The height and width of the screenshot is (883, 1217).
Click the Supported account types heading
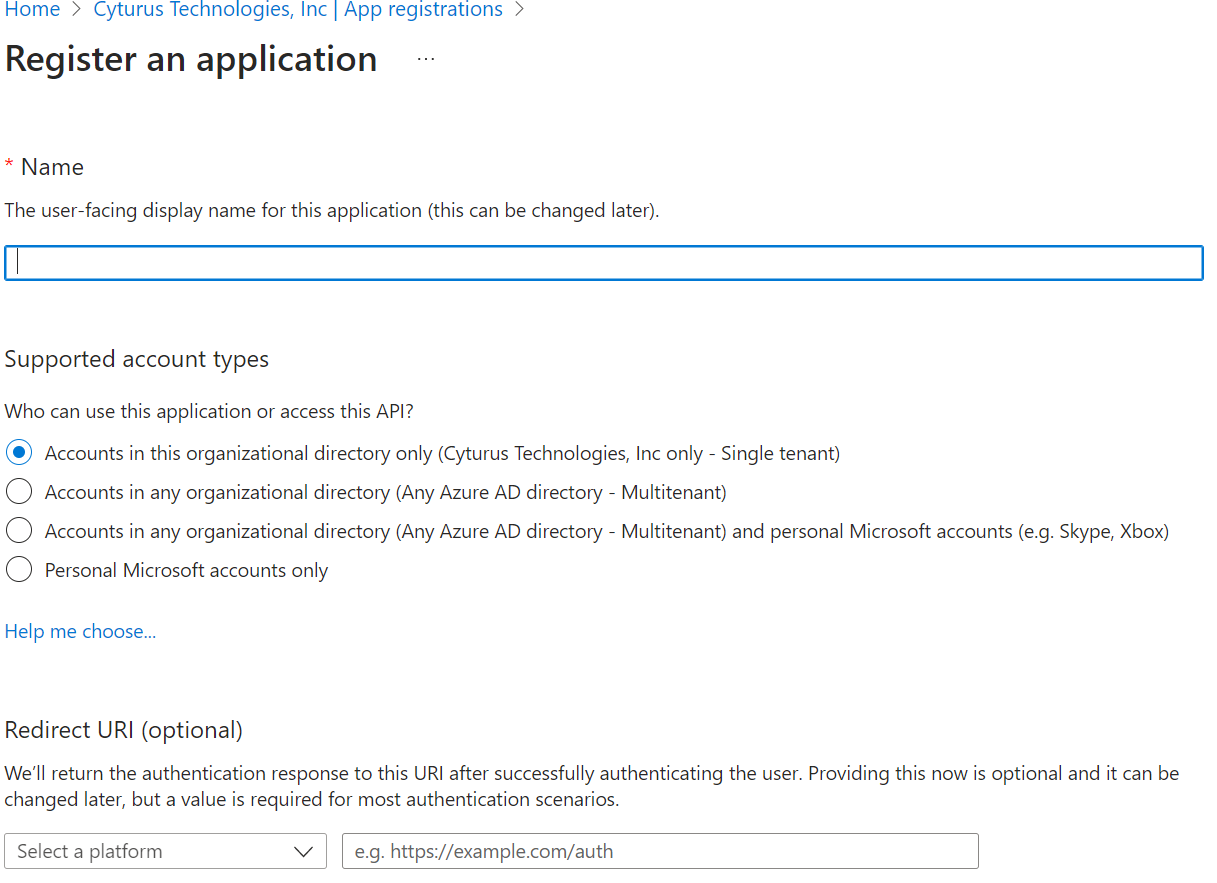pyautogui.click(x=137, y=359)
